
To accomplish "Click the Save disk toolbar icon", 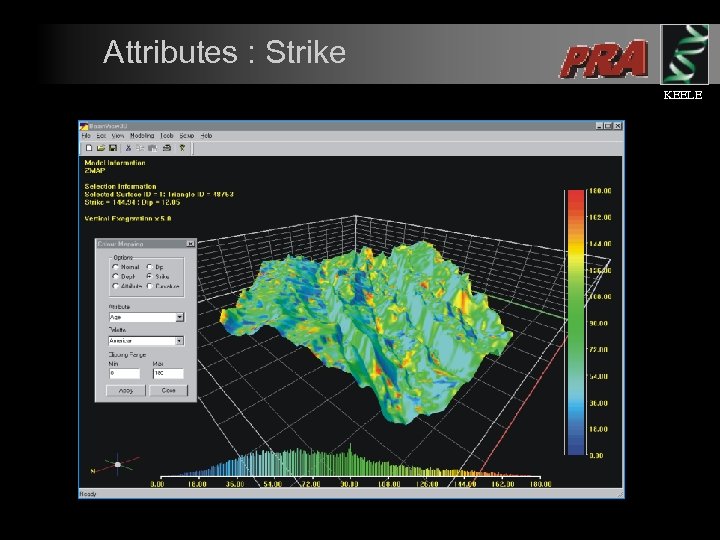I will (112, 148).
